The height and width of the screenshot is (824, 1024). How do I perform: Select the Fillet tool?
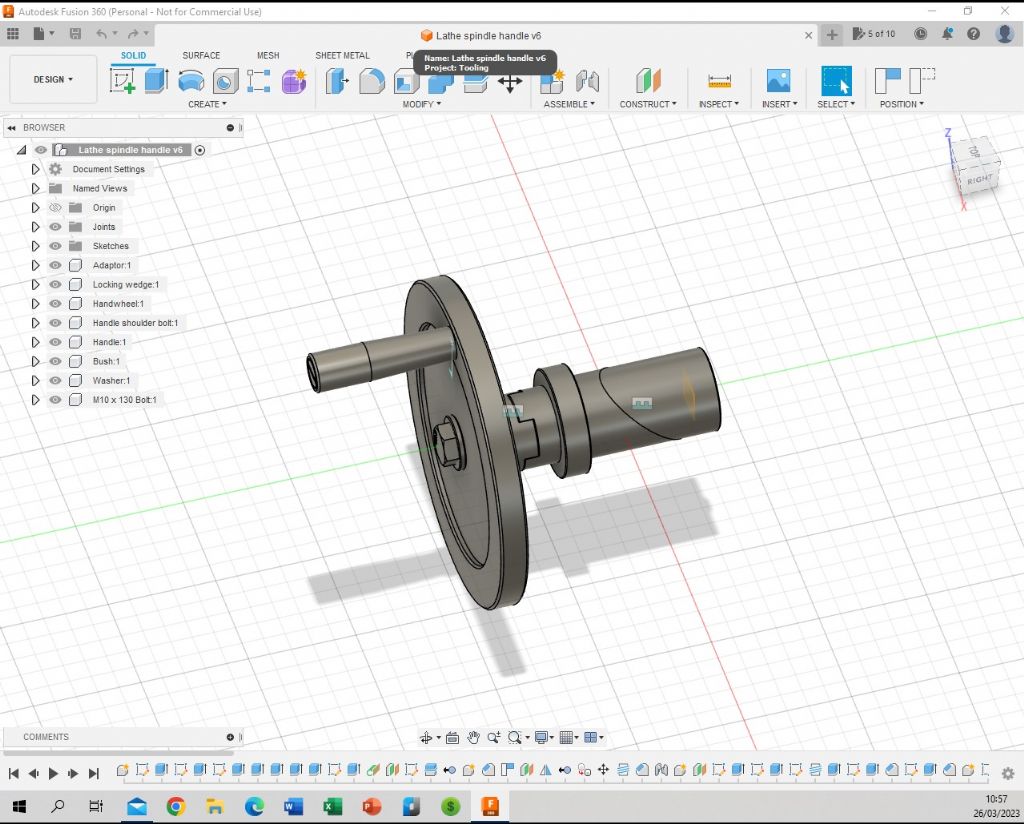[372, 81]
